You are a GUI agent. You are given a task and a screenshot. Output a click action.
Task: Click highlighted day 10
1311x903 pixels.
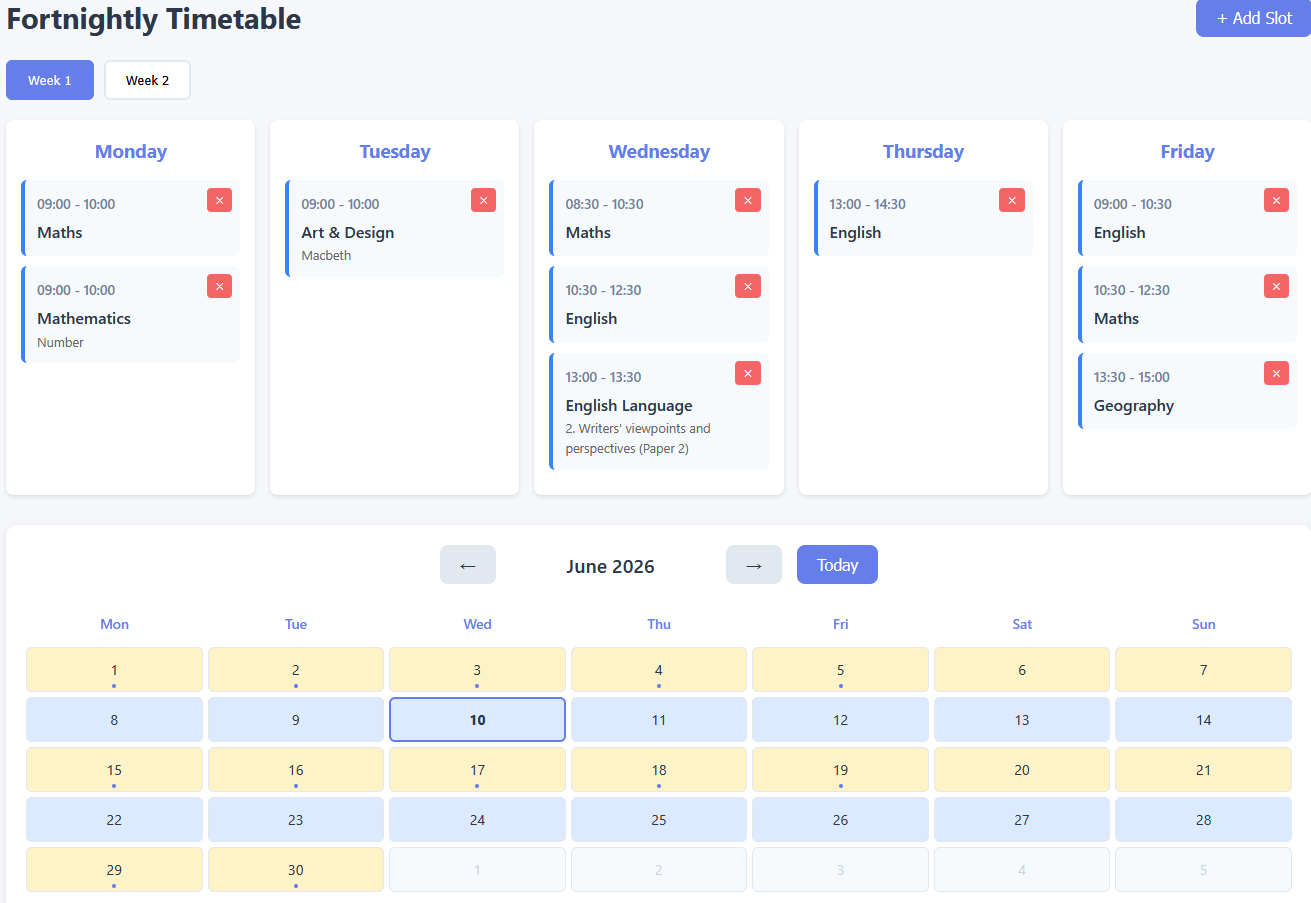(477, 720)
